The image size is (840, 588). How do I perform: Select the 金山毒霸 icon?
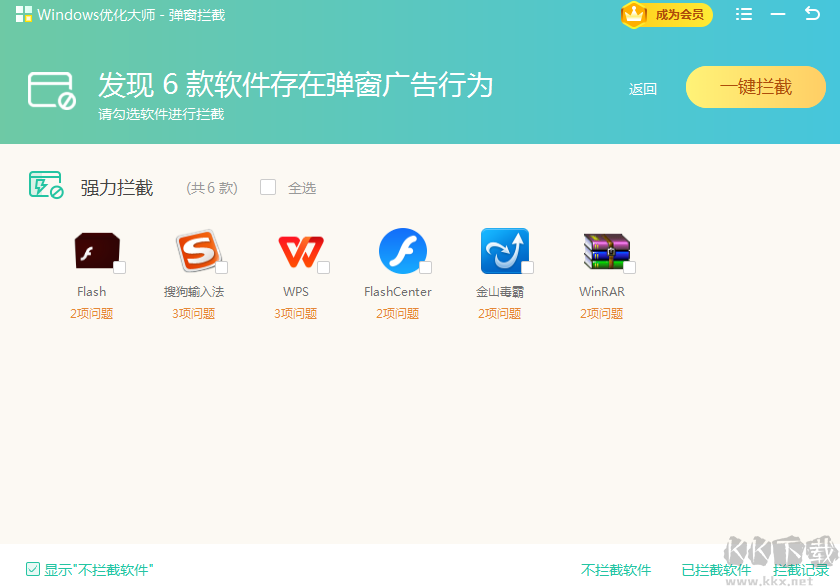[504, 251]
